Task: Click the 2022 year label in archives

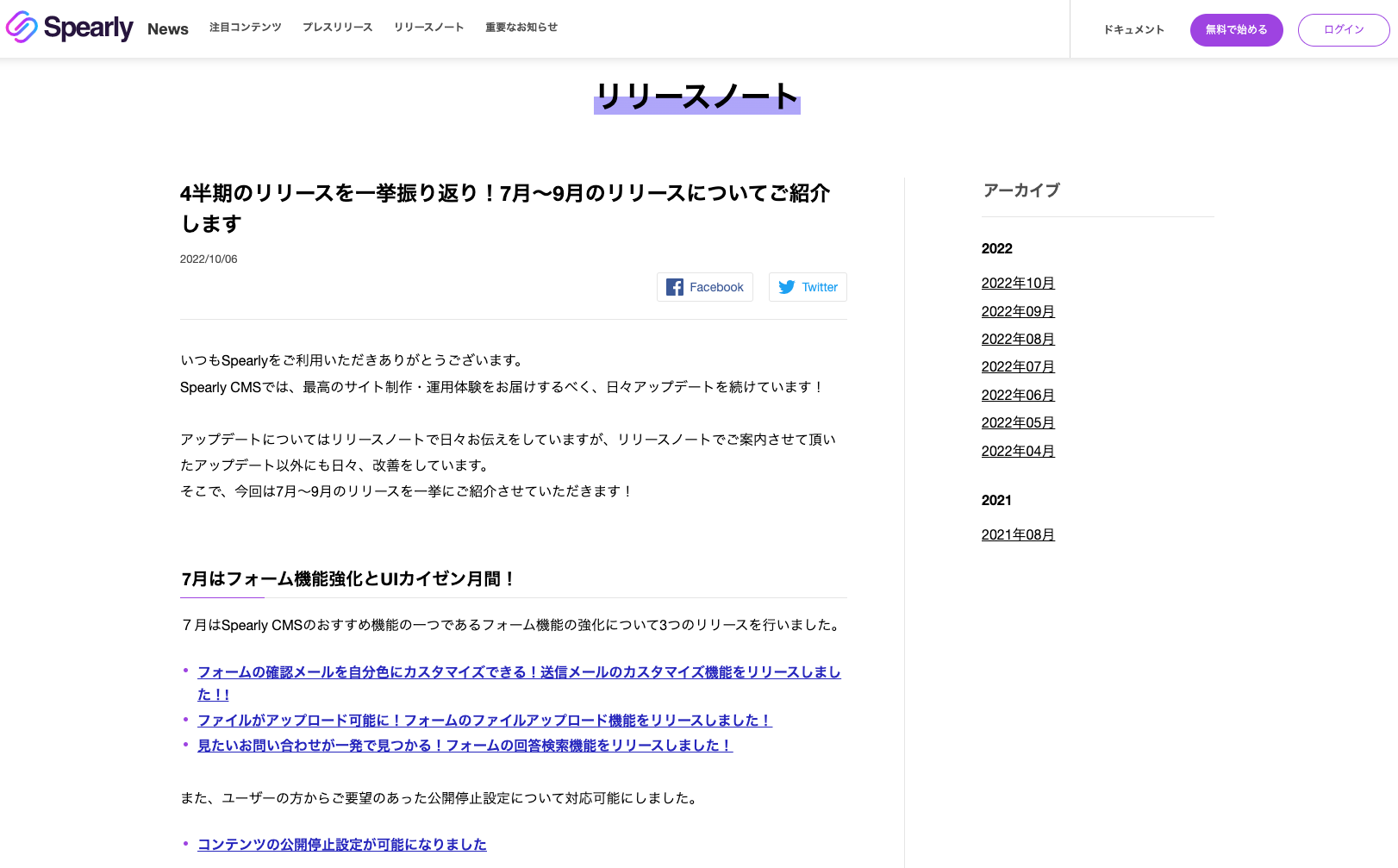Action: 997,249
